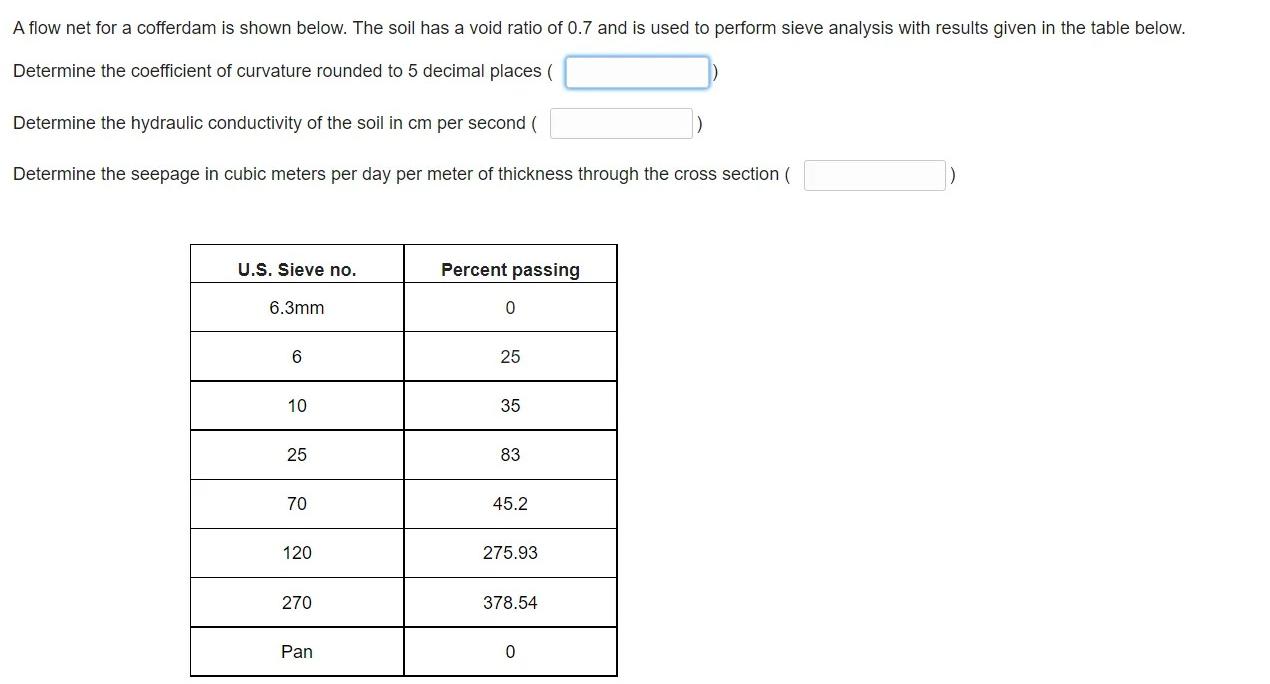This screenshot has height=684, width=1270.
Task: Select the 6.3mm sieve table cell
Action: 296,307
